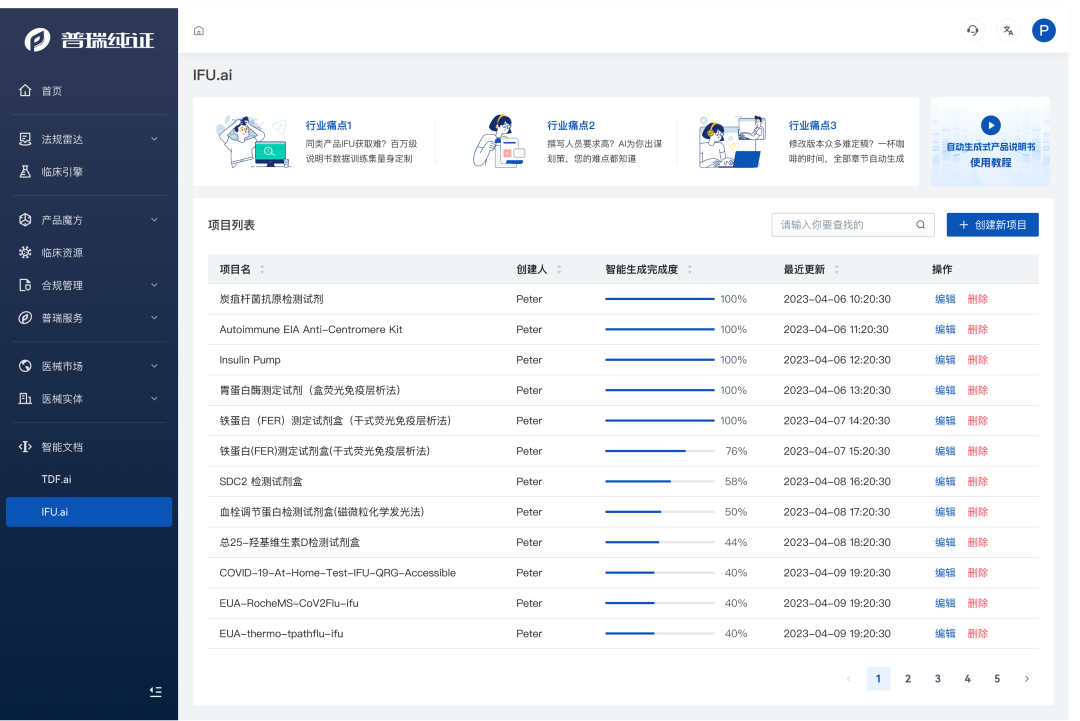This screenshot has height=721, width=1080.
Task: Sort the table by 项目名 column
Action: [262, 269]
